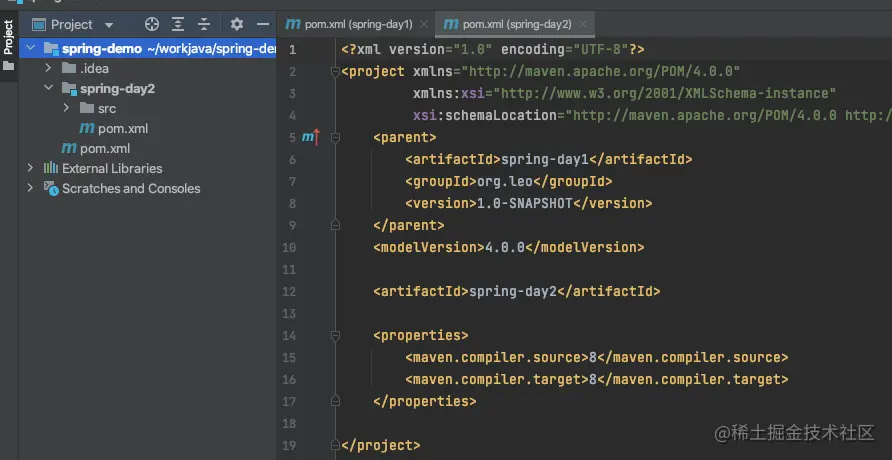892x460 pixels.
Task: Close the pom.xml (spring-day1) tab
Action: click(424, 24)
